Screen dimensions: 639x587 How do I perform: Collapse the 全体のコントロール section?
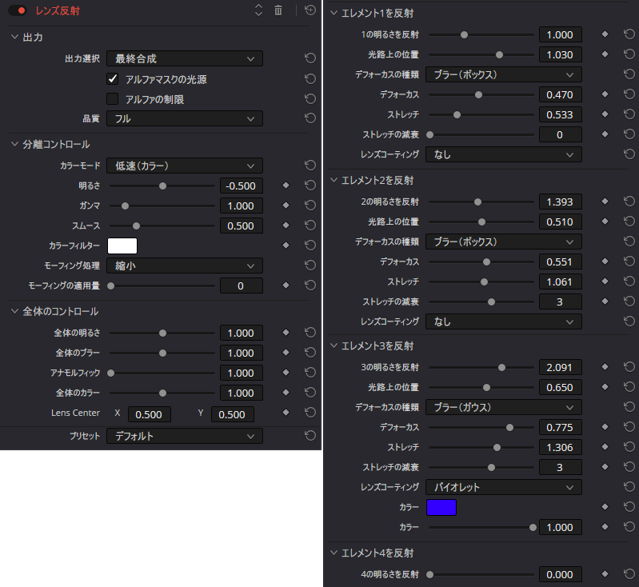pyautogui.click(x=15, y=311)
